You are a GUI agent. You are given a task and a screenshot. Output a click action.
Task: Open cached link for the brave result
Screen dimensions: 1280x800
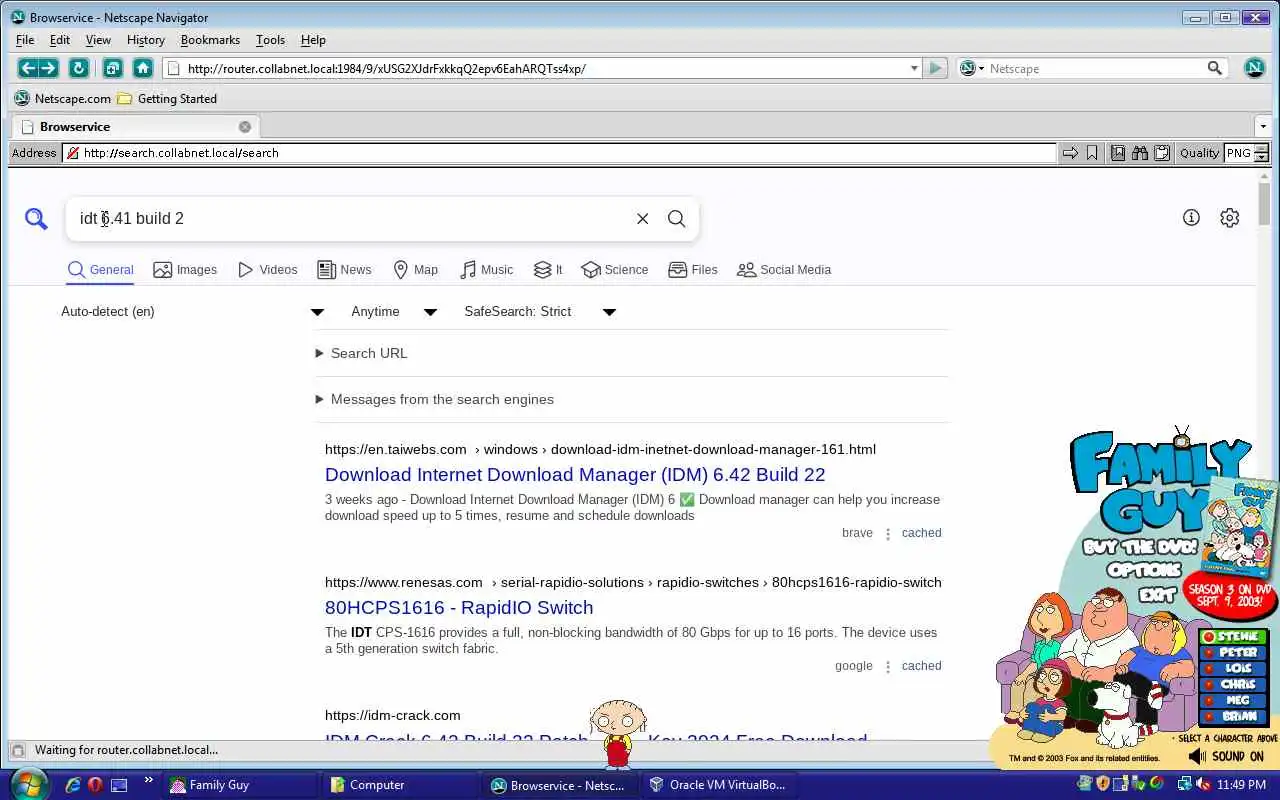click(921, 533)
